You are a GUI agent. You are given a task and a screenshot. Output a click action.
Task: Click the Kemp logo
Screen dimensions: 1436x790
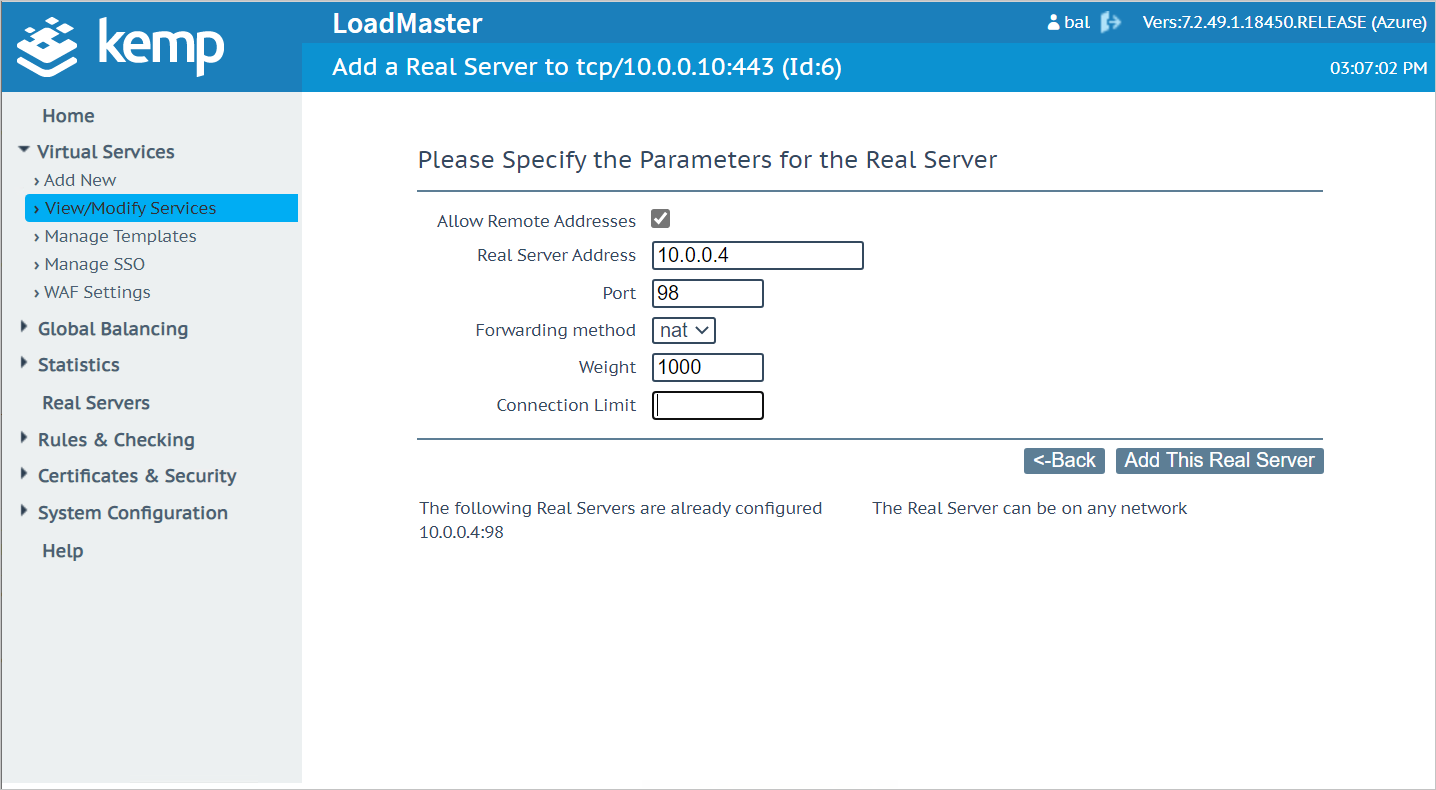[x=121, y=46]
